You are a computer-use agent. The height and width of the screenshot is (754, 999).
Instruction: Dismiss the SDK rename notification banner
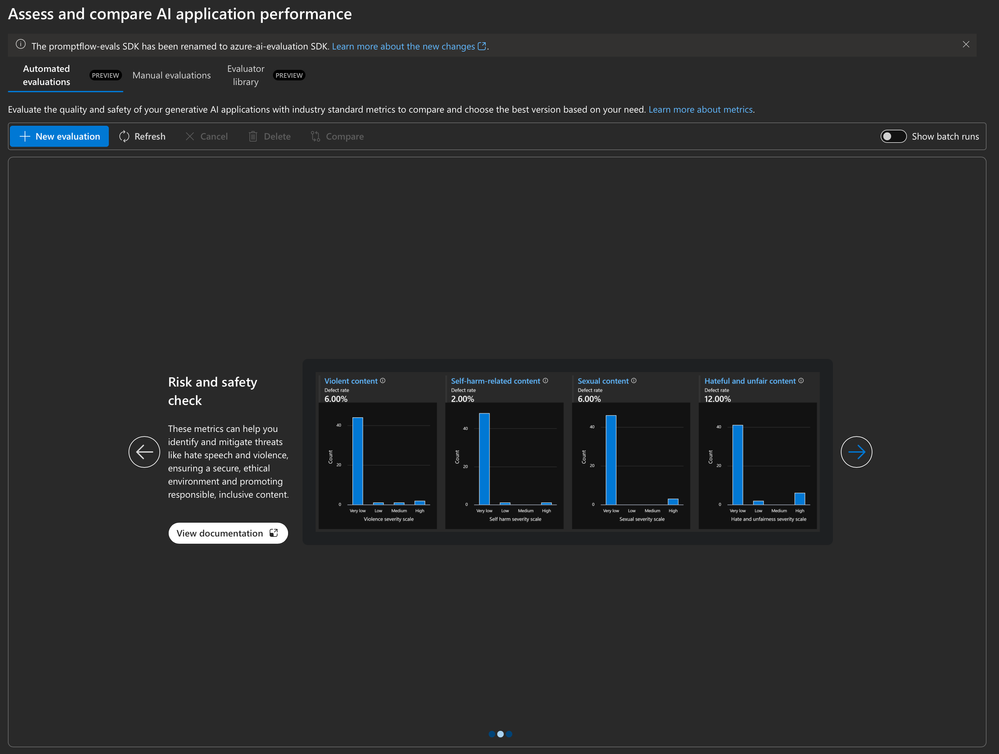click(966, 45)
